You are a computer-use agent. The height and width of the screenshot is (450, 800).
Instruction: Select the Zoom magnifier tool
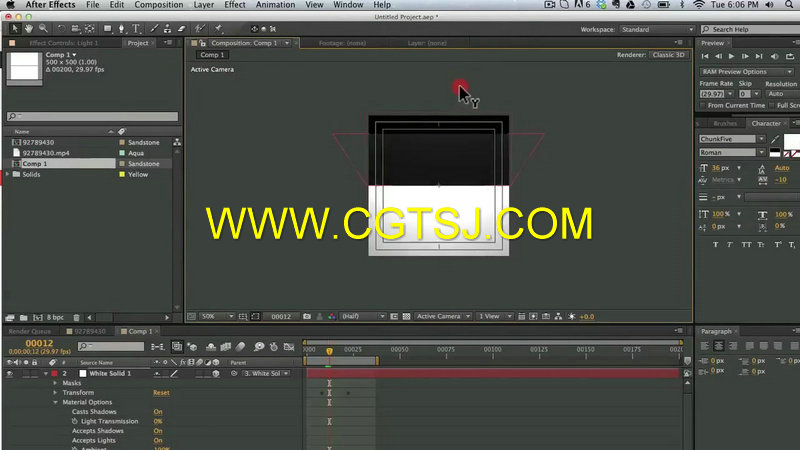43,29
